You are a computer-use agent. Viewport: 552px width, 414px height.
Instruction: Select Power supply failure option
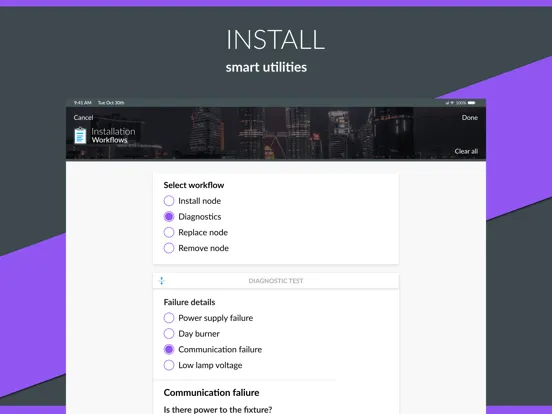pyautogui.click(x=169, y=318)
